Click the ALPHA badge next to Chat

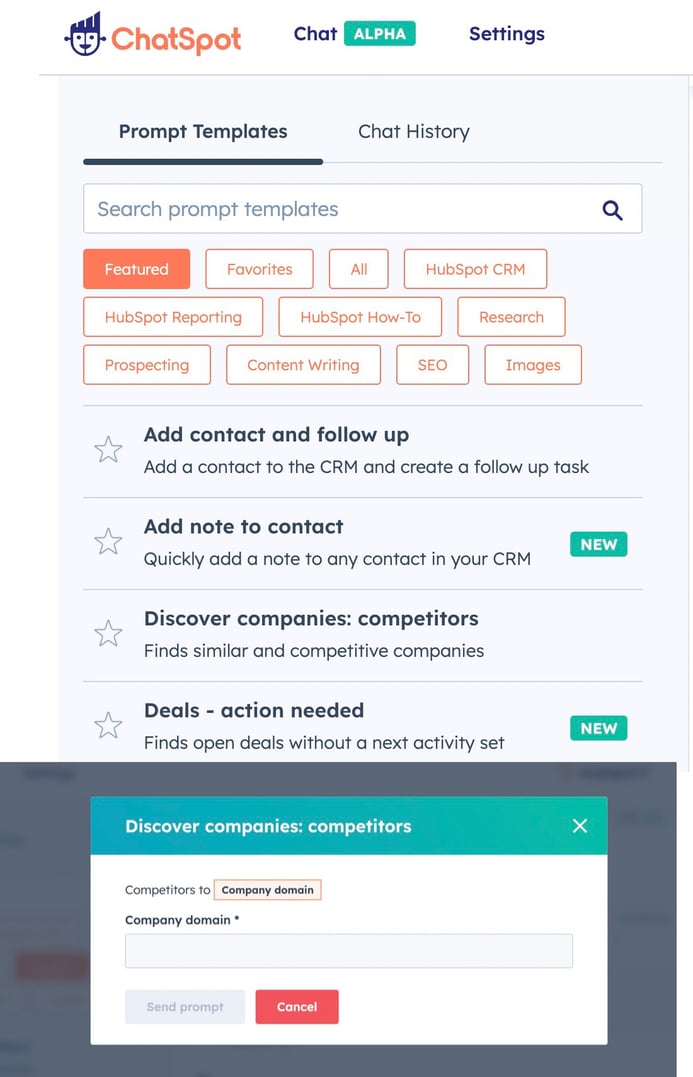(x=380, y=33)
